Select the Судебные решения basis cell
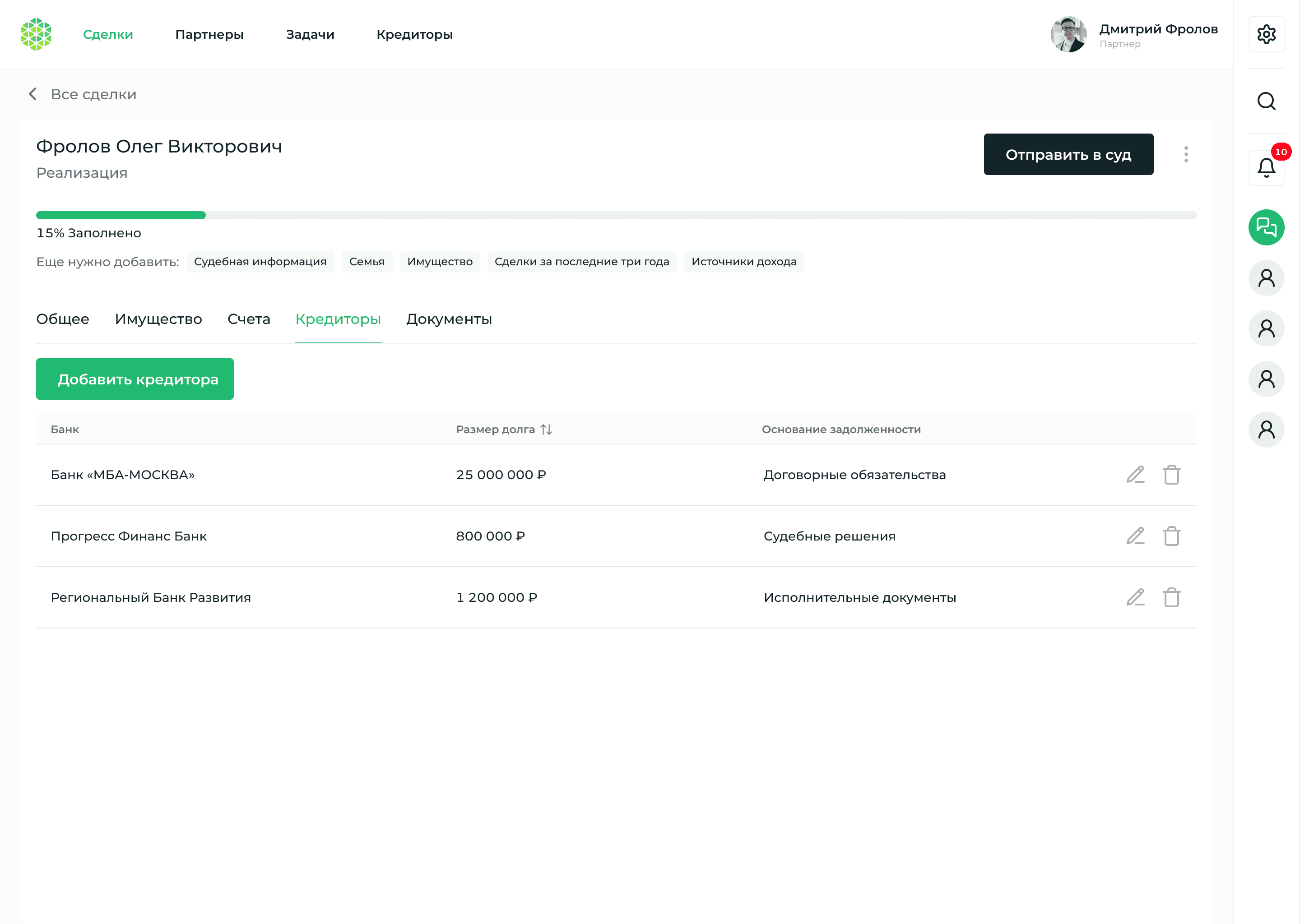The height and width of the screenshot is (924, 1300). (x=829, y=536)
